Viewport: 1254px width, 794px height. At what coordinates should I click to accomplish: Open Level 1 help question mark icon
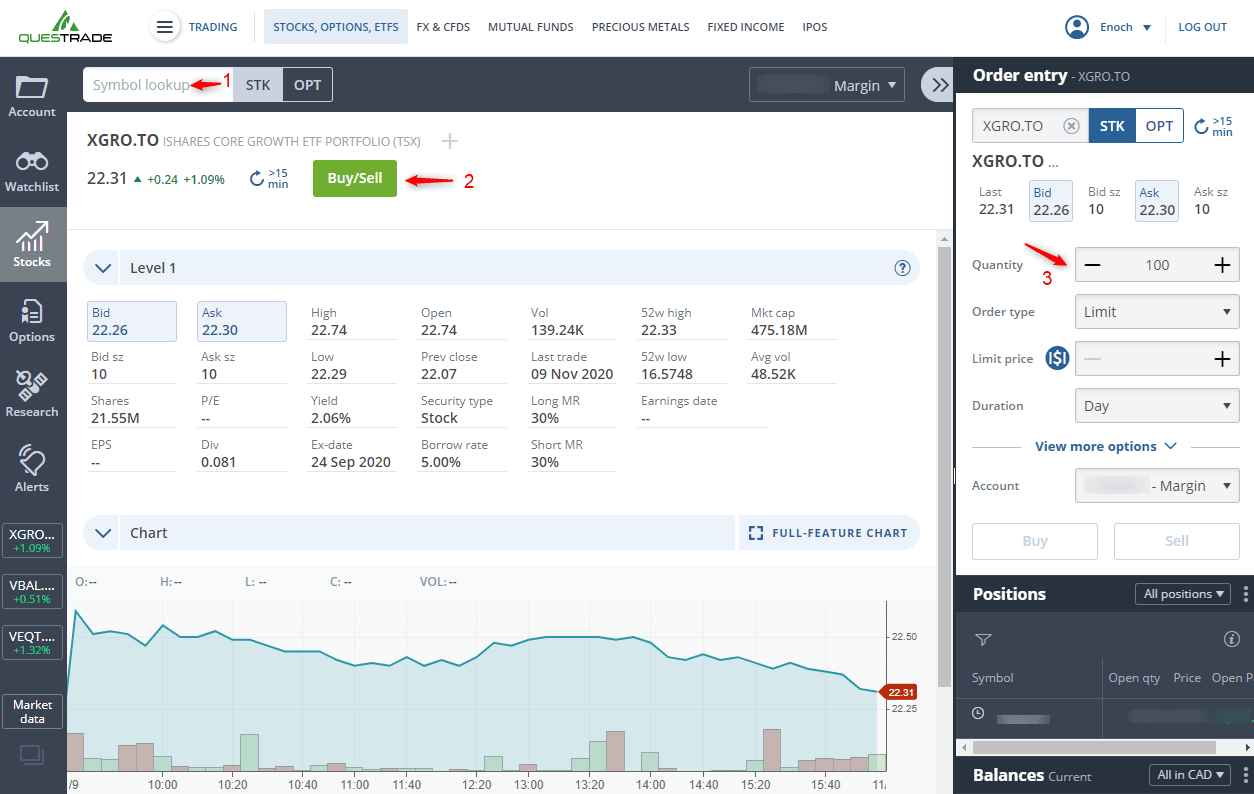click(x=902, y=268)
